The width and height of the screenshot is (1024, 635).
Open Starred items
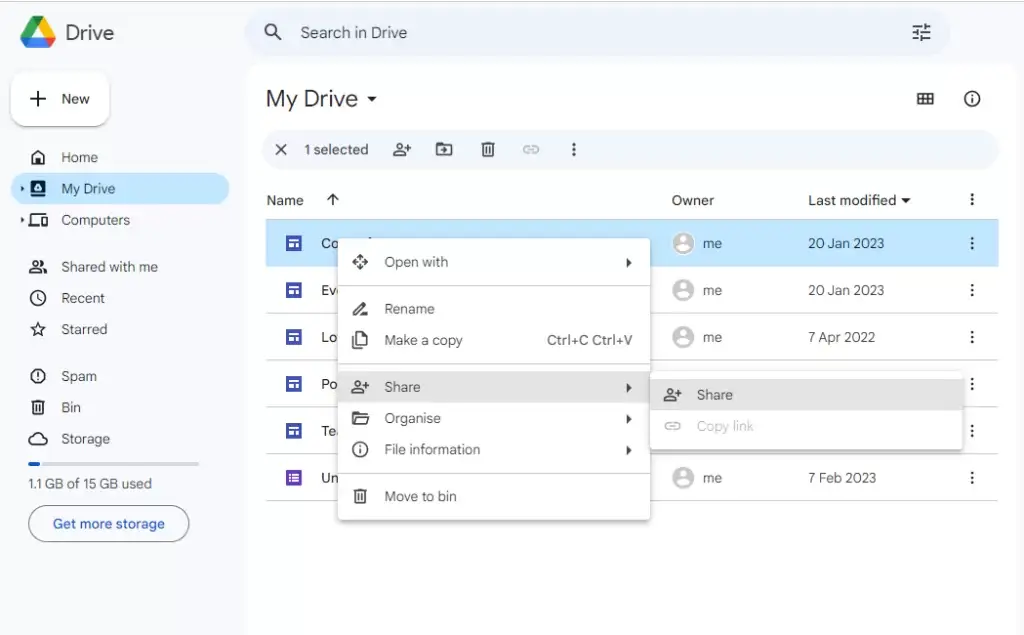coord(120,329)
